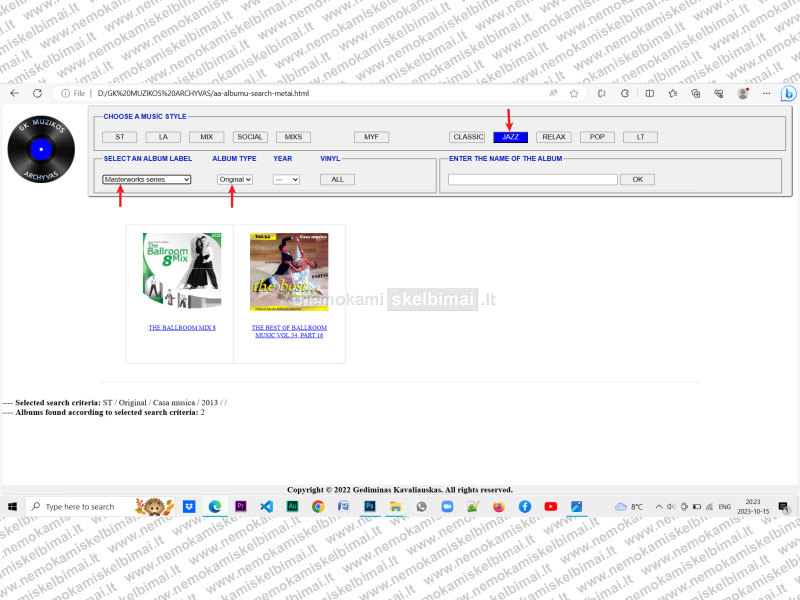This screenshot has width=800, height=600.
Task: Click The Ballroom Mix 8 cover thumbnail
Action: [182, 271]
